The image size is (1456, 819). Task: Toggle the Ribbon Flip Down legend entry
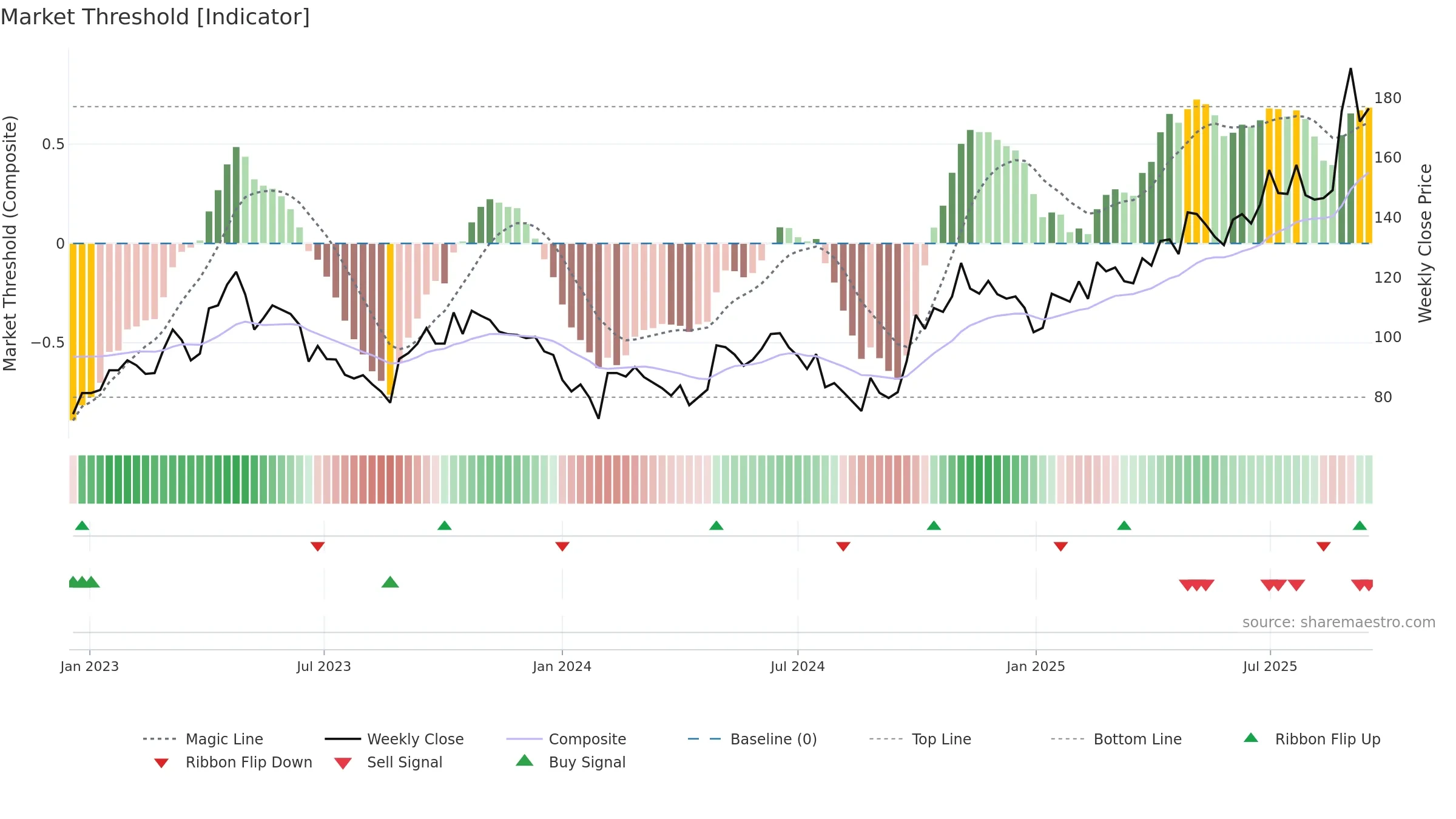tap(232, 762)
